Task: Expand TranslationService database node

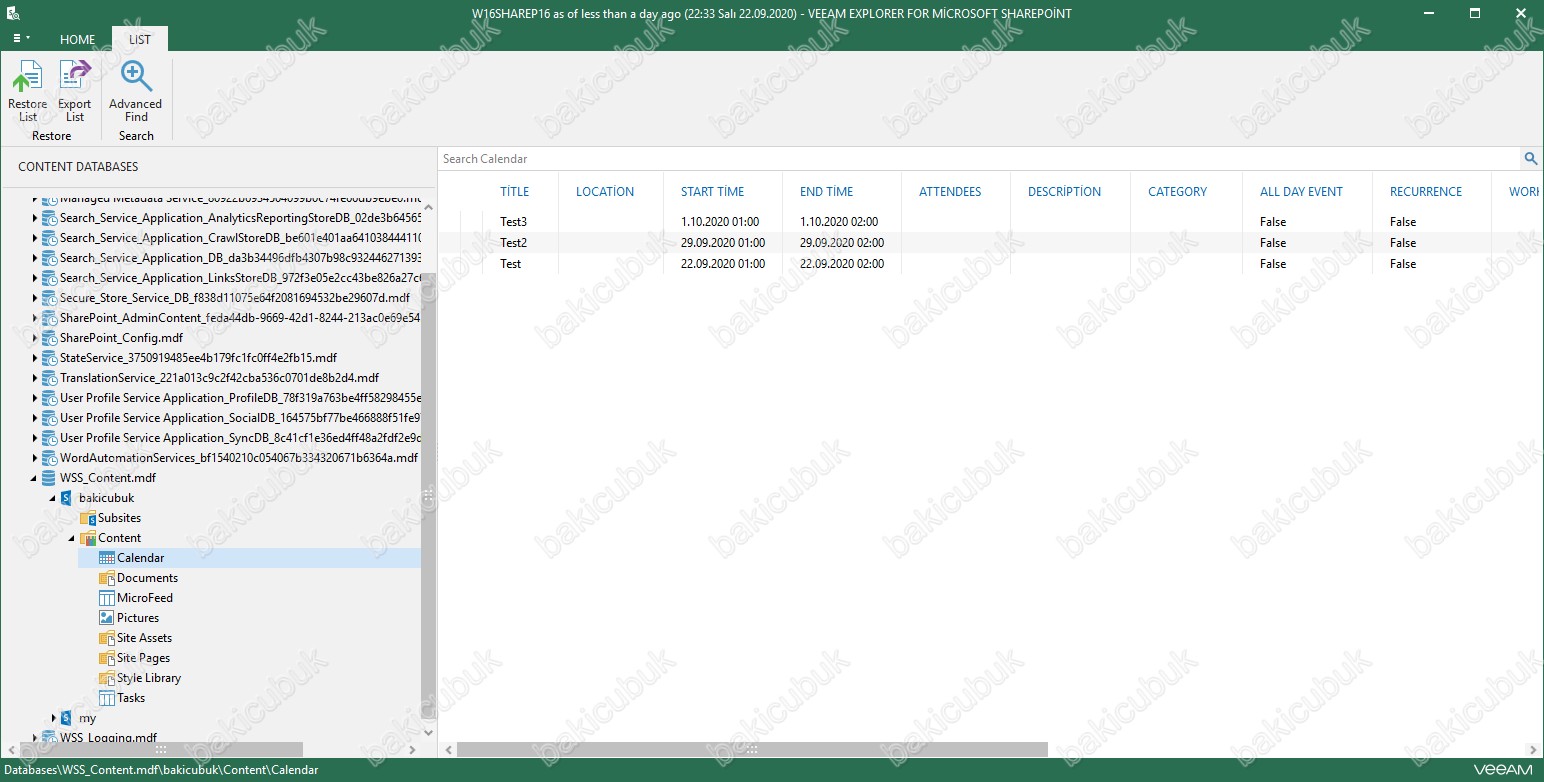Action: click(x=35, y=377)
